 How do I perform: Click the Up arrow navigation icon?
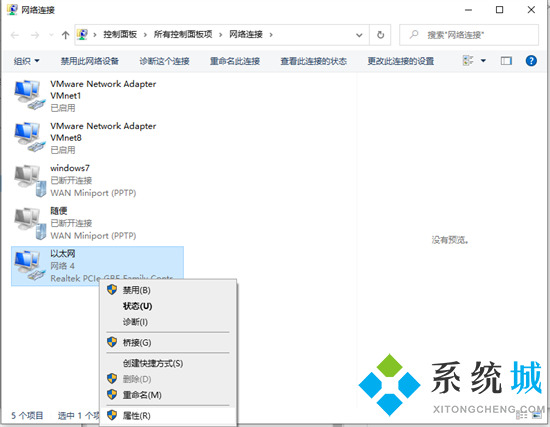click(65, 35)
